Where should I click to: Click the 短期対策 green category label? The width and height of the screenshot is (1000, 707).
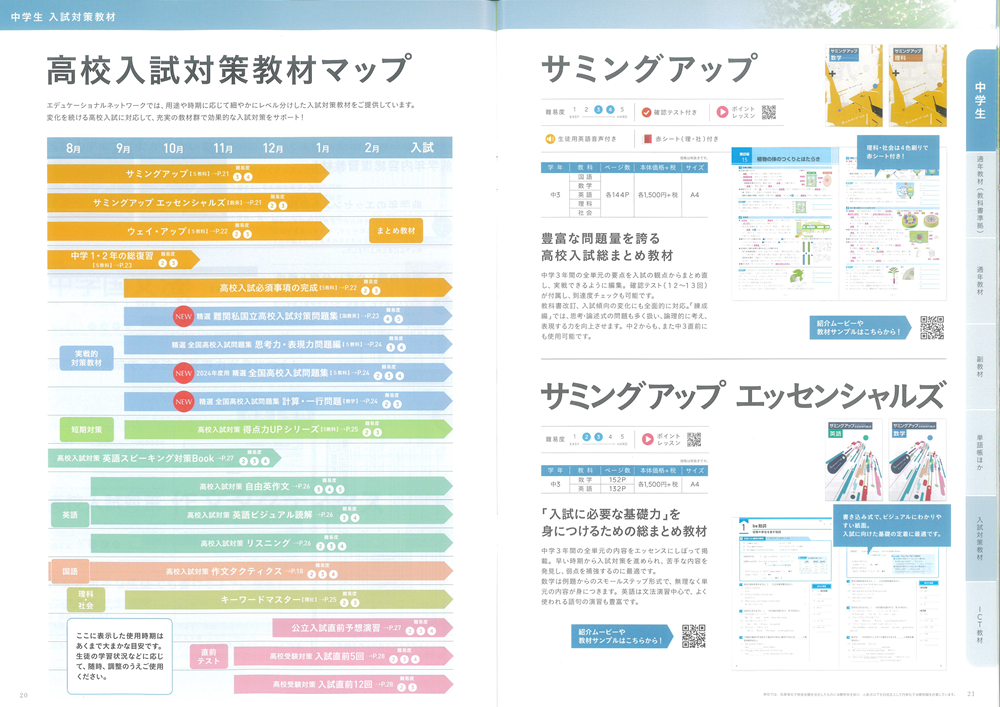(x=86, y=430)
